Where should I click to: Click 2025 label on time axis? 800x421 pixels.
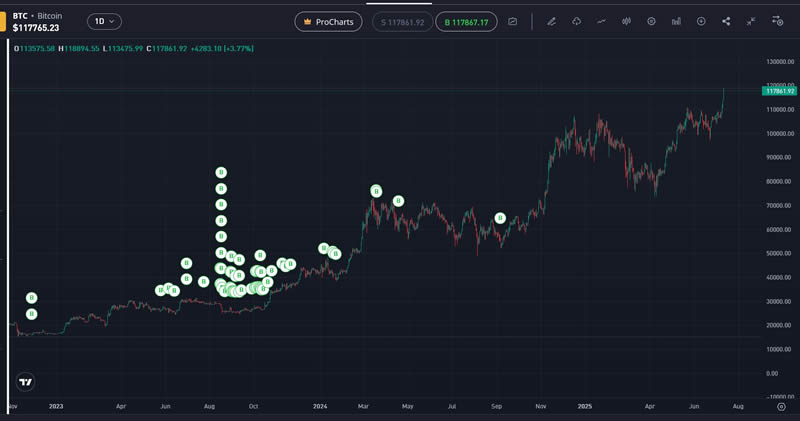click(585, 406)
